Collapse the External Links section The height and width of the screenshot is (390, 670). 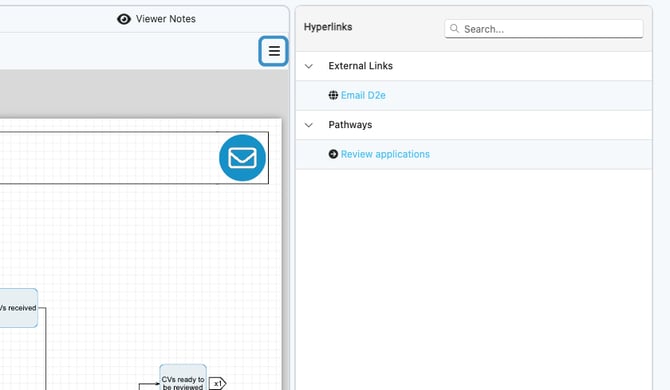coord(309,66)
